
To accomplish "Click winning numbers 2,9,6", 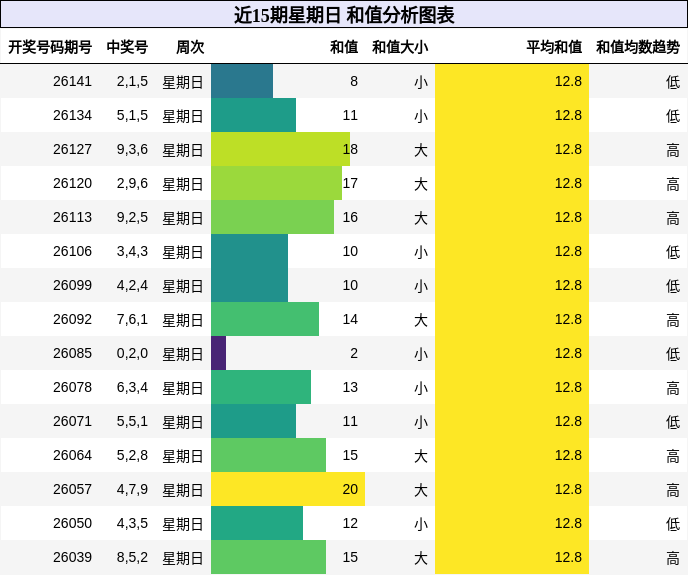I will coord(132,183).
